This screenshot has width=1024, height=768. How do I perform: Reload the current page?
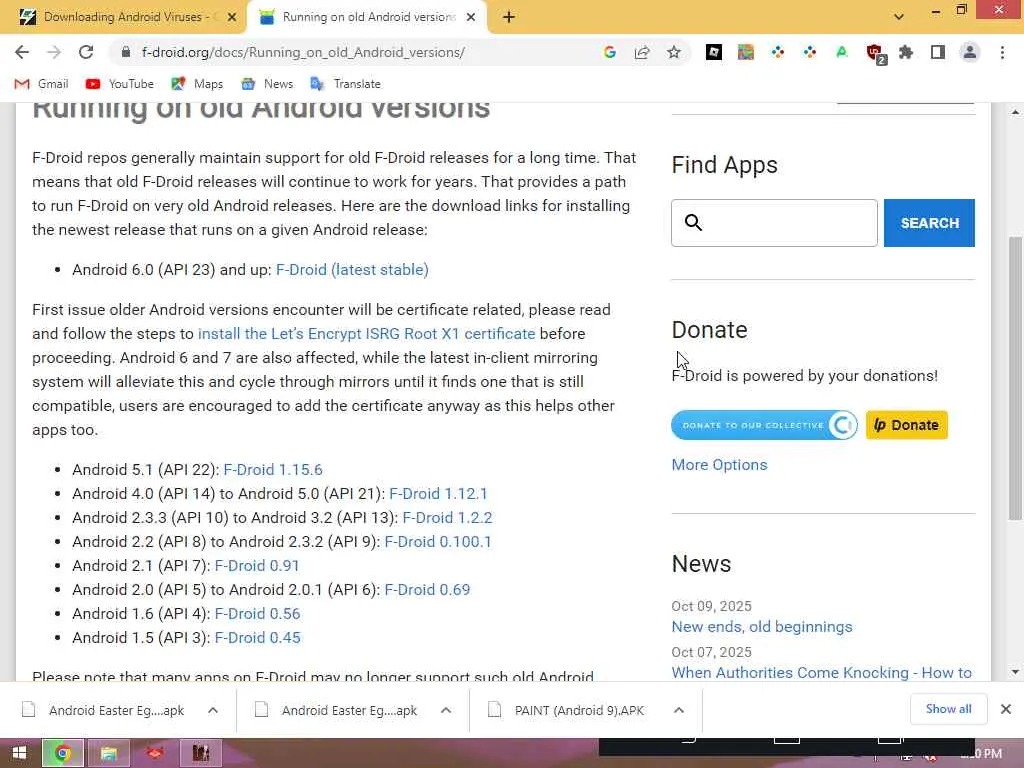[86, 52]
